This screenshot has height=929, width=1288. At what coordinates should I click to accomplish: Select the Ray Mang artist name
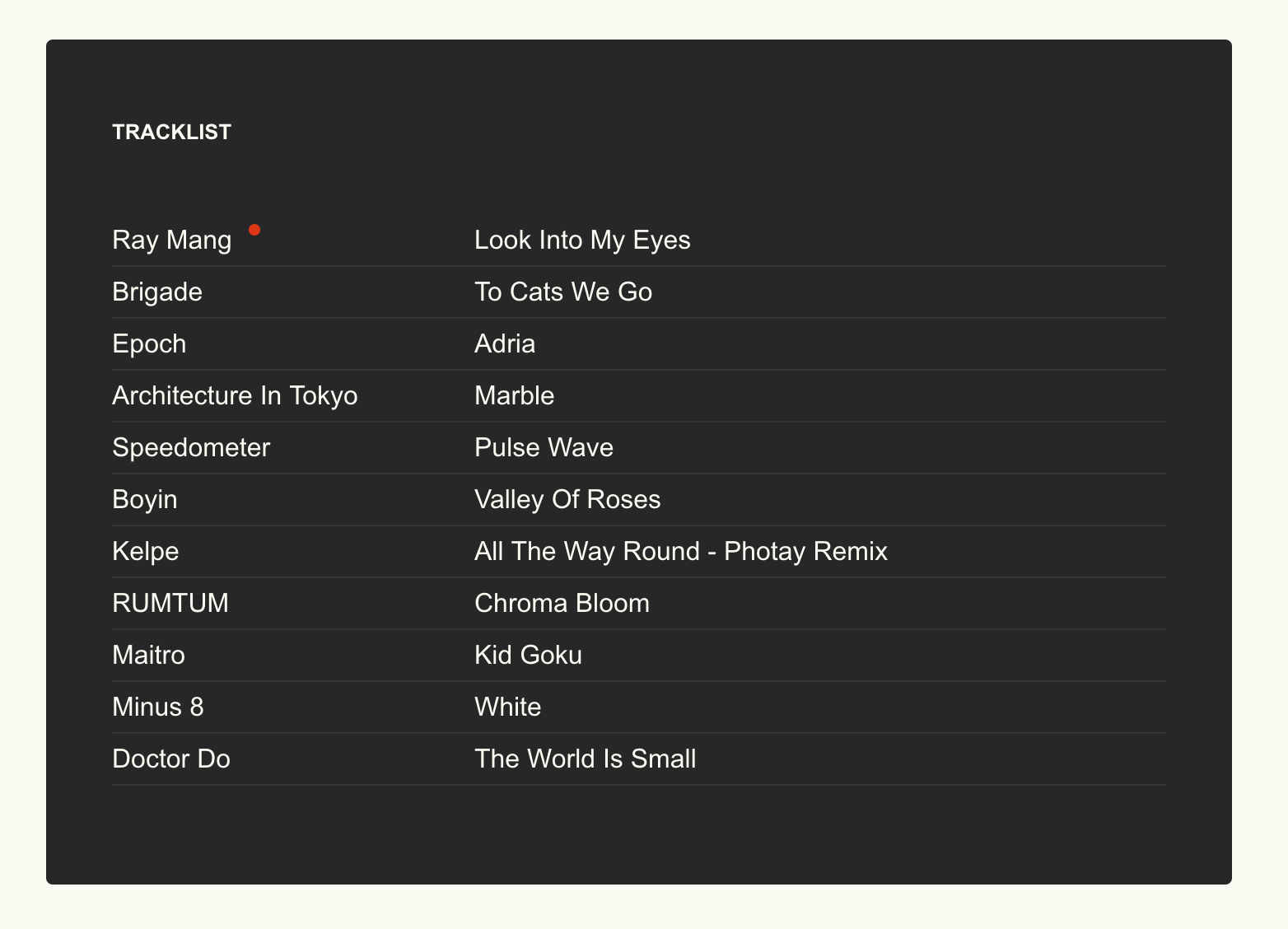172,240
